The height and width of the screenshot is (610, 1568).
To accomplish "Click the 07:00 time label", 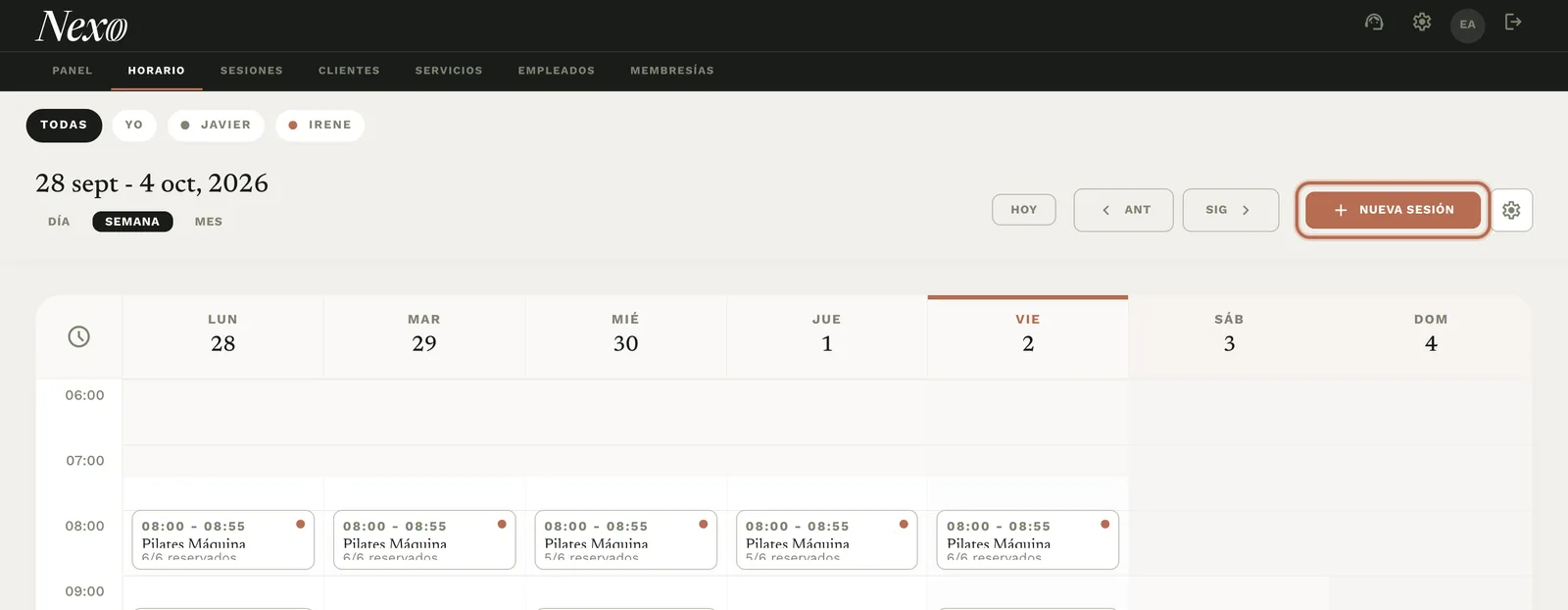I will tap(84, 461).
